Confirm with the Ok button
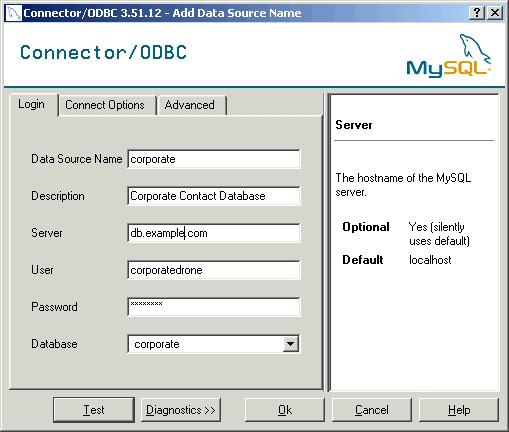Image resolution: width=509 pixels, height=432 pixels. tap(285, 410)
